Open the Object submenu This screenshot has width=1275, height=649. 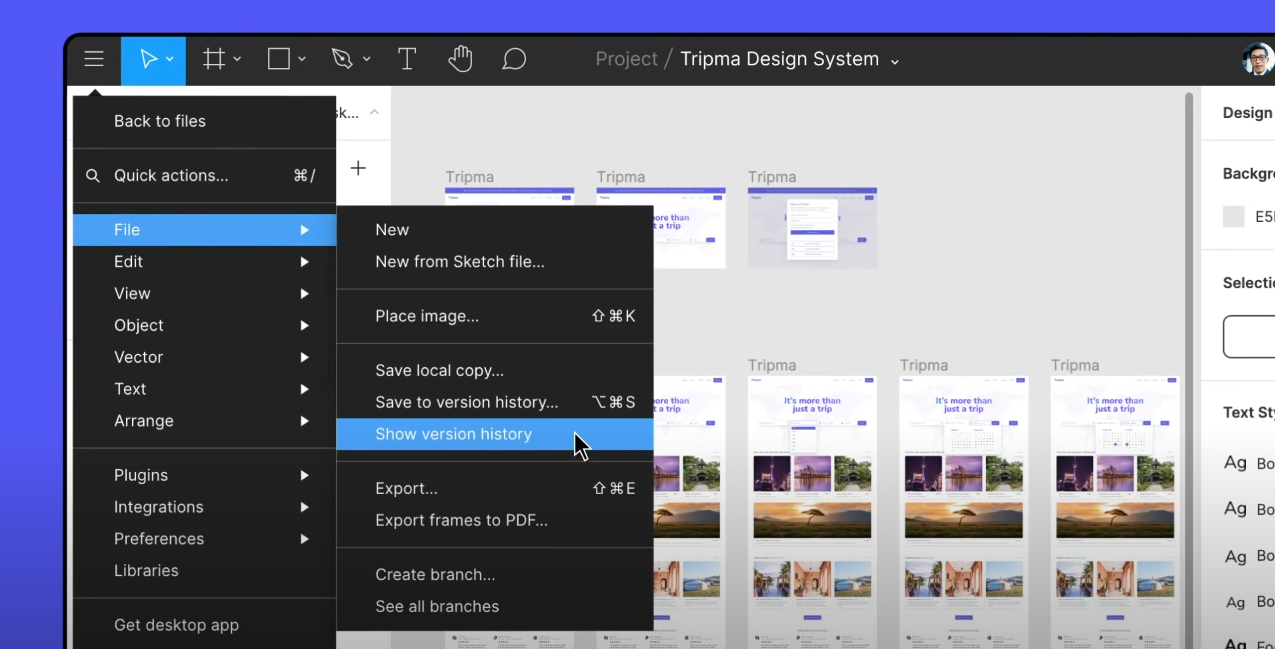pos(204,326)
